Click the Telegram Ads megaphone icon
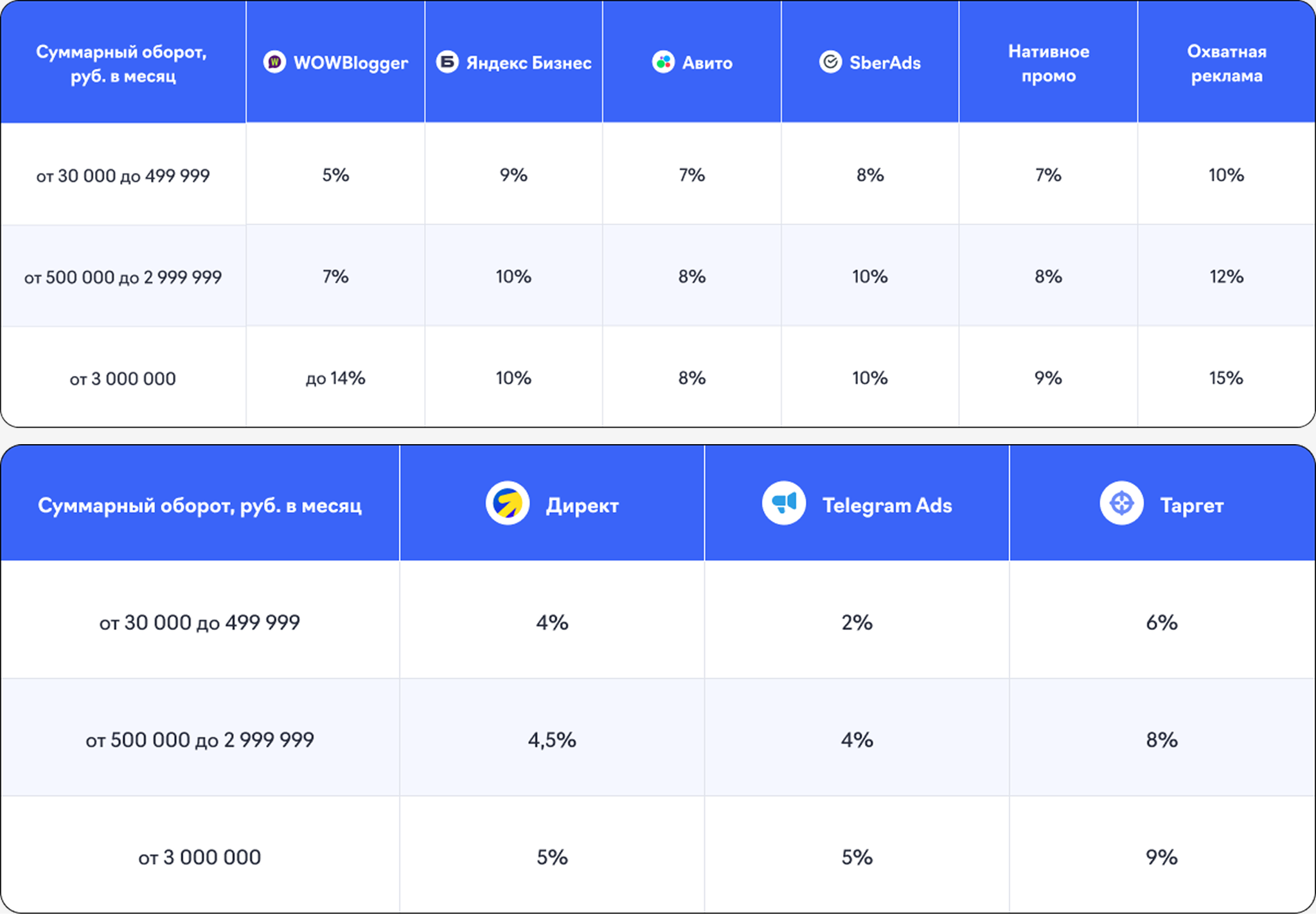Screen dimensions: 1316x914 [x=784, y=503]
